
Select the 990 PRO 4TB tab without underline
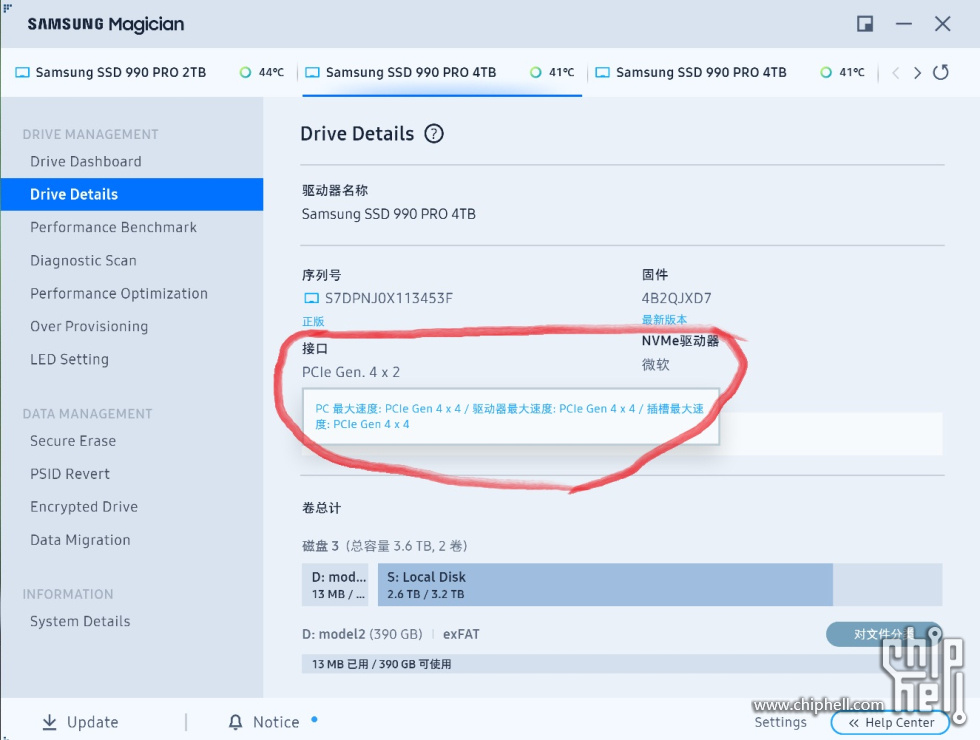click(x=732, y=72)
